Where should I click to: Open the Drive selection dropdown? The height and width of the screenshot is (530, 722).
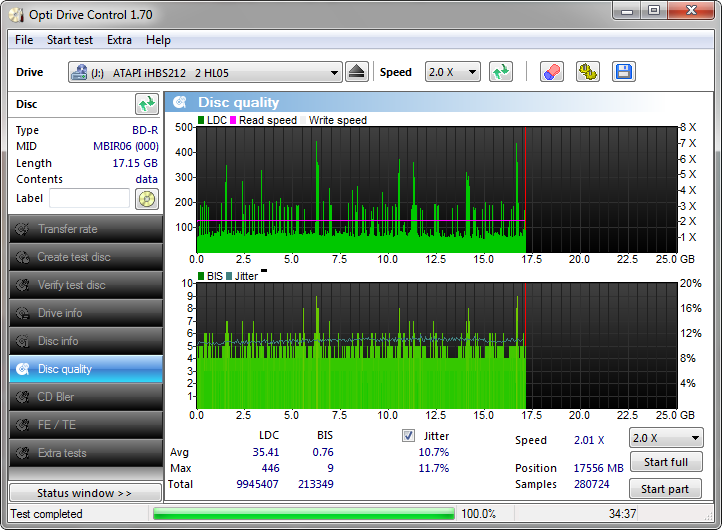pos(205,72)
